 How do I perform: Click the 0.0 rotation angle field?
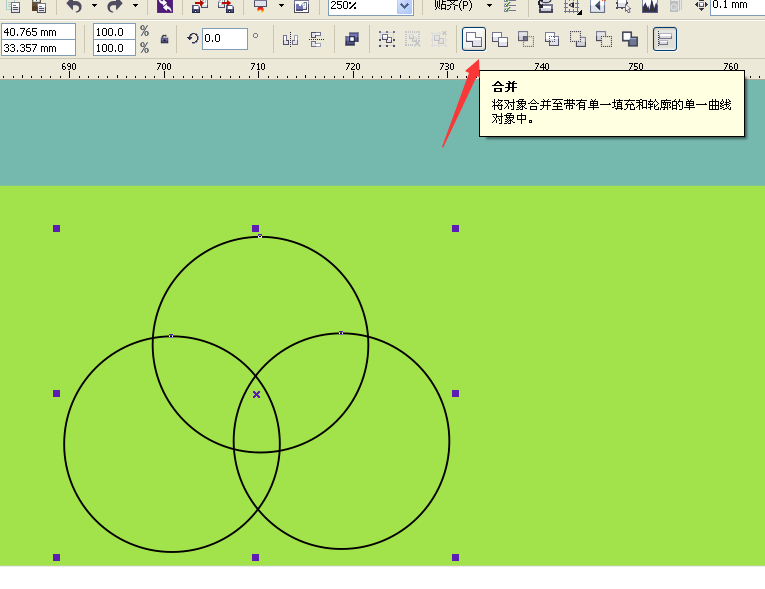pos(225,39)
